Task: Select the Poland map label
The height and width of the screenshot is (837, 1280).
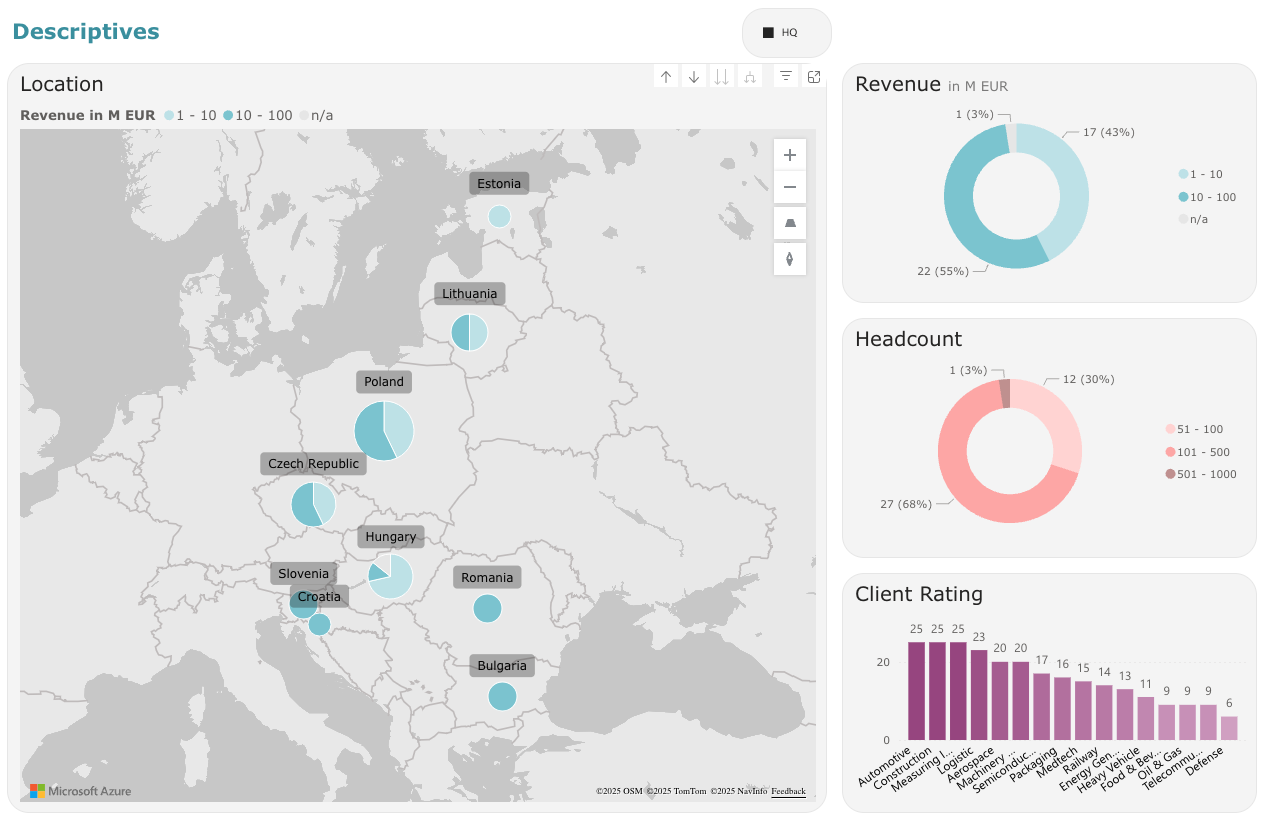Action: [384, 382]
